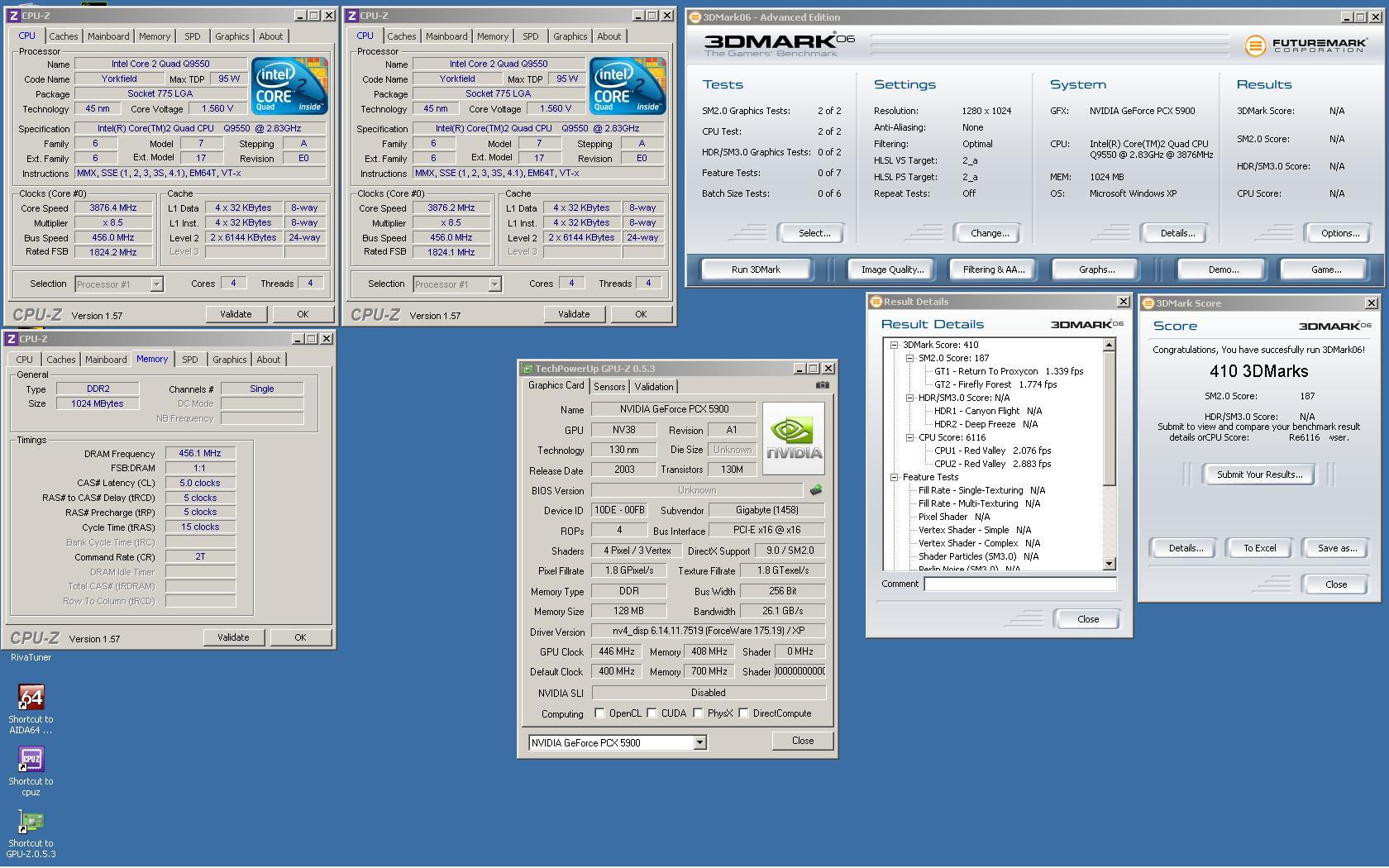Click Close button in Result Details window
This screenshot has width=1389, height=868.
[x=1087, y=619]
